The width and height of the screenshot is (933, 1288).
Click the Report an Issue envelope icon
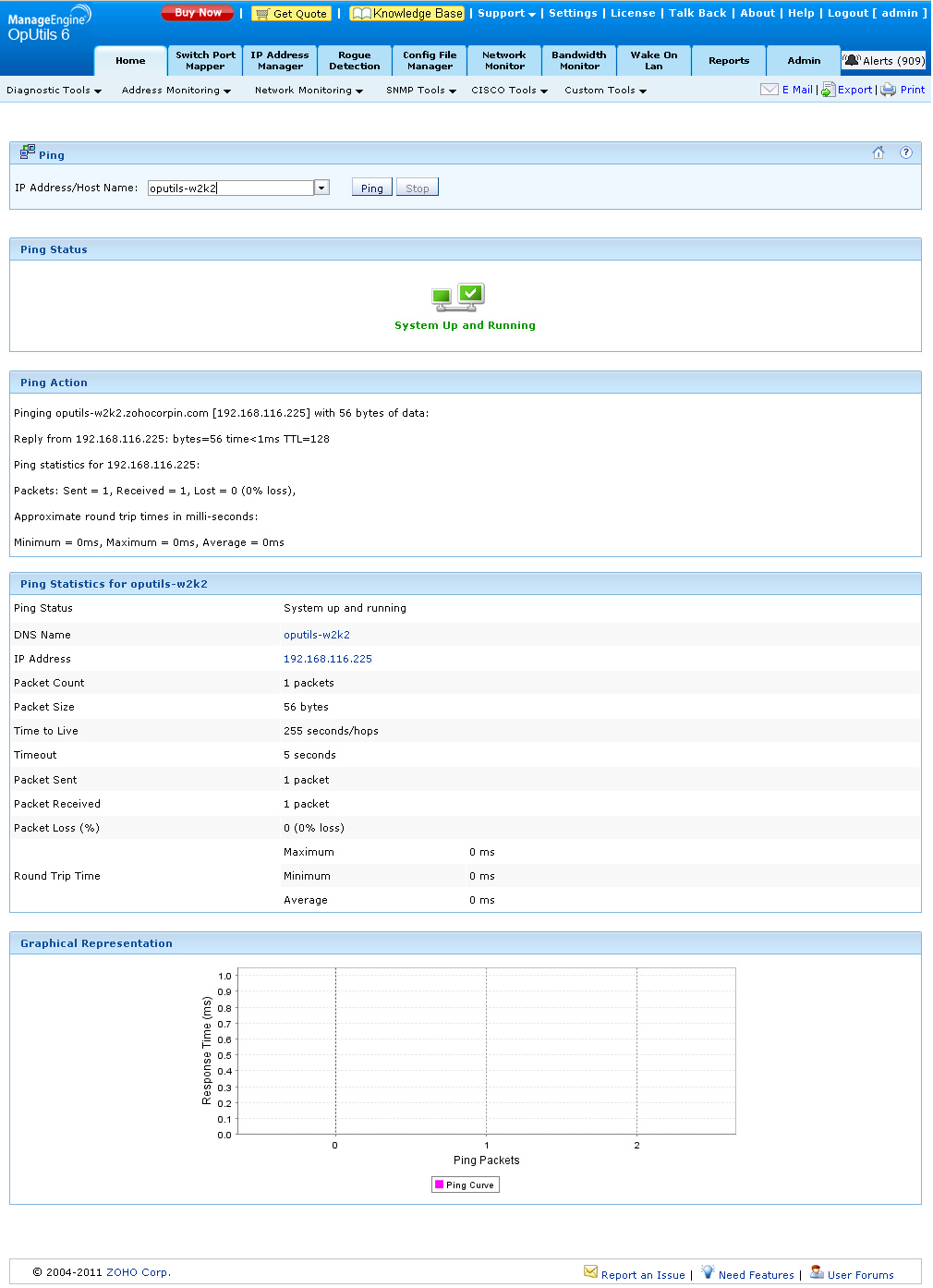click(x=590, y=1272)
